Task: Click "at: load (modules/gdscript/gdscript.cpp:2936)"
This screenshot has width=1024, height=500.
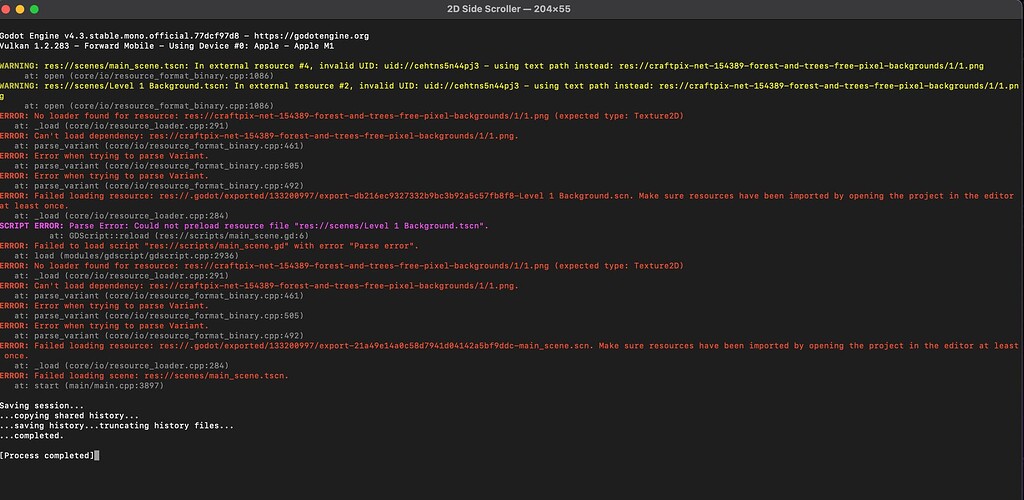Action: click(125, 256)
